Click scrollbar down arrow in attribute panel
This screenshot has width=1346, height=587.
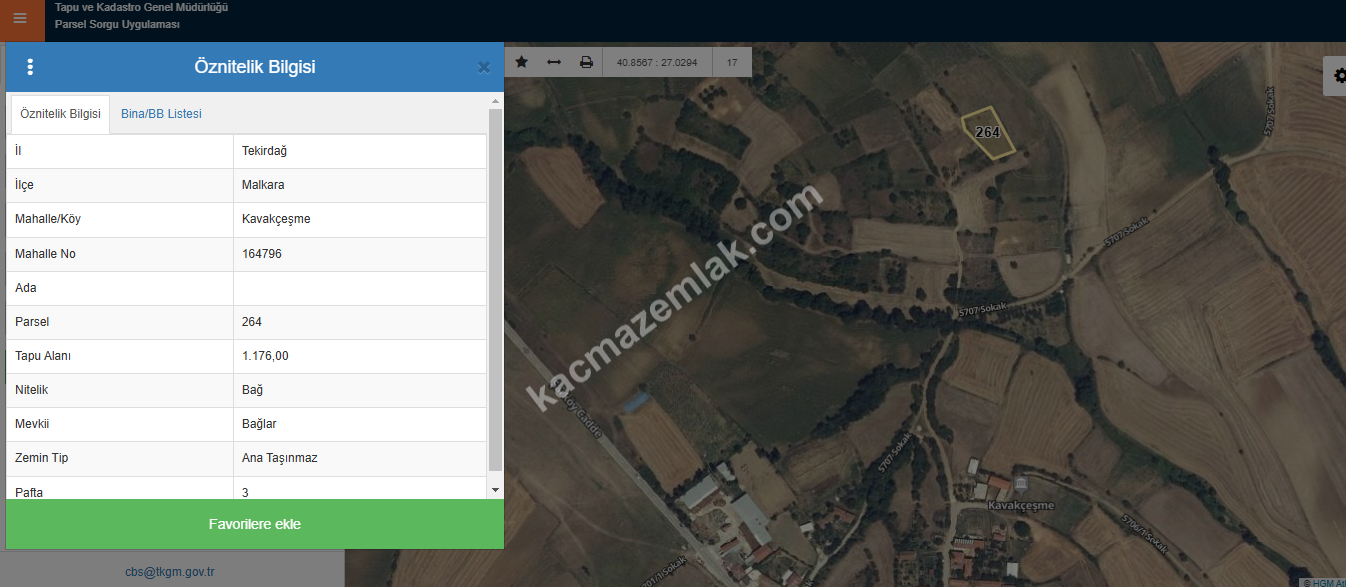(495, 489)
